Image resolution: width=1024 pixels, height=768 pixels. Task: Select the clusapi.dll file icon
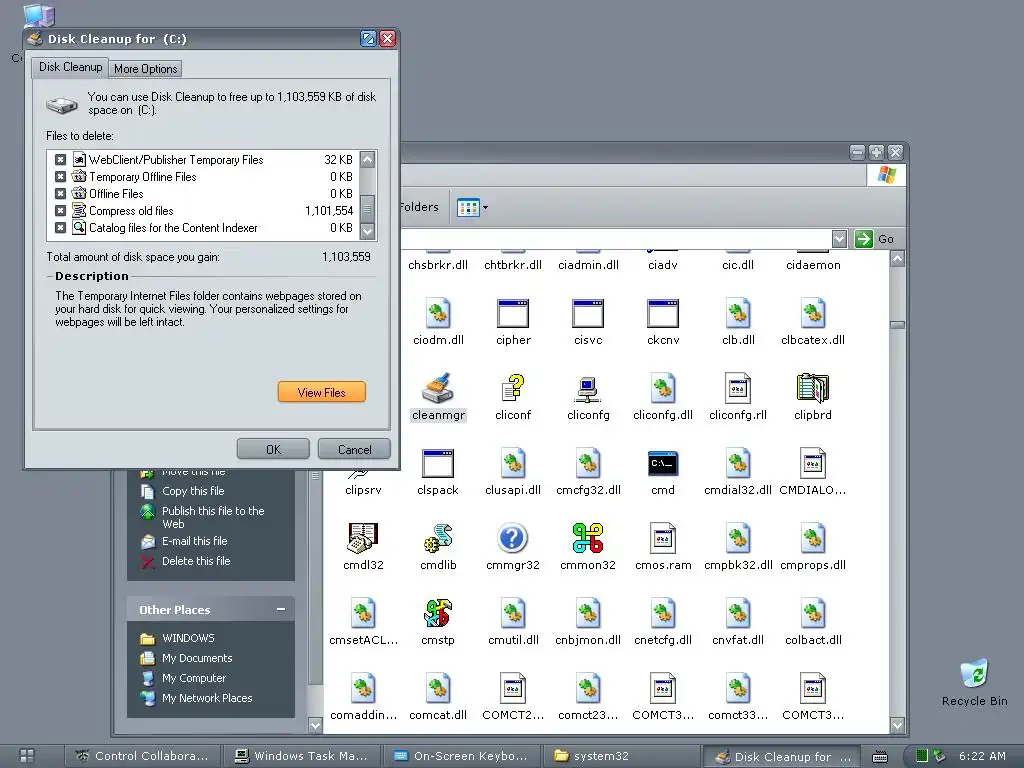[513, 464]
